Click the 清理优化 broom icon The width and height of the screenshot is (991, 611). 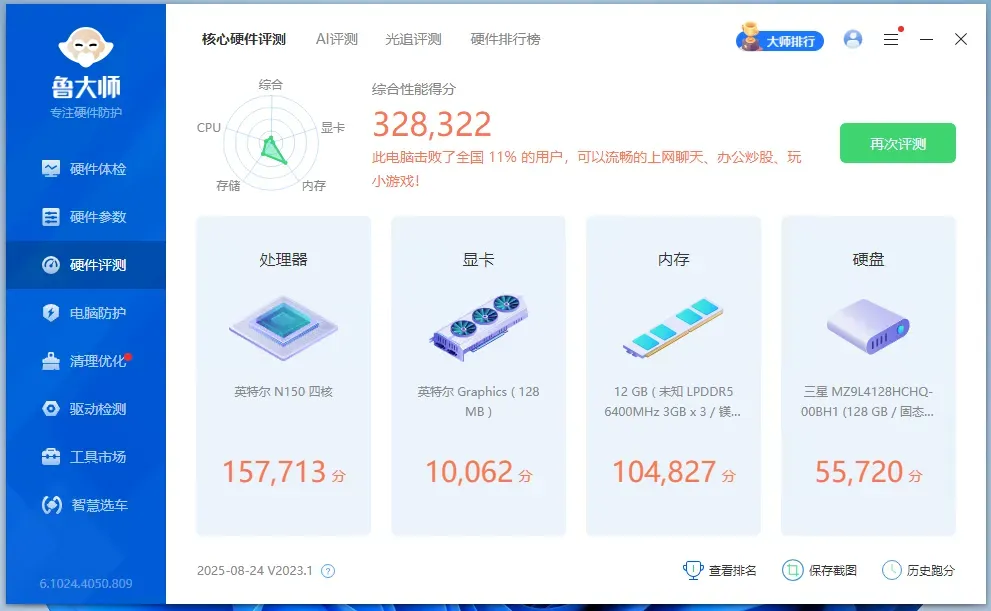point(51,361)
